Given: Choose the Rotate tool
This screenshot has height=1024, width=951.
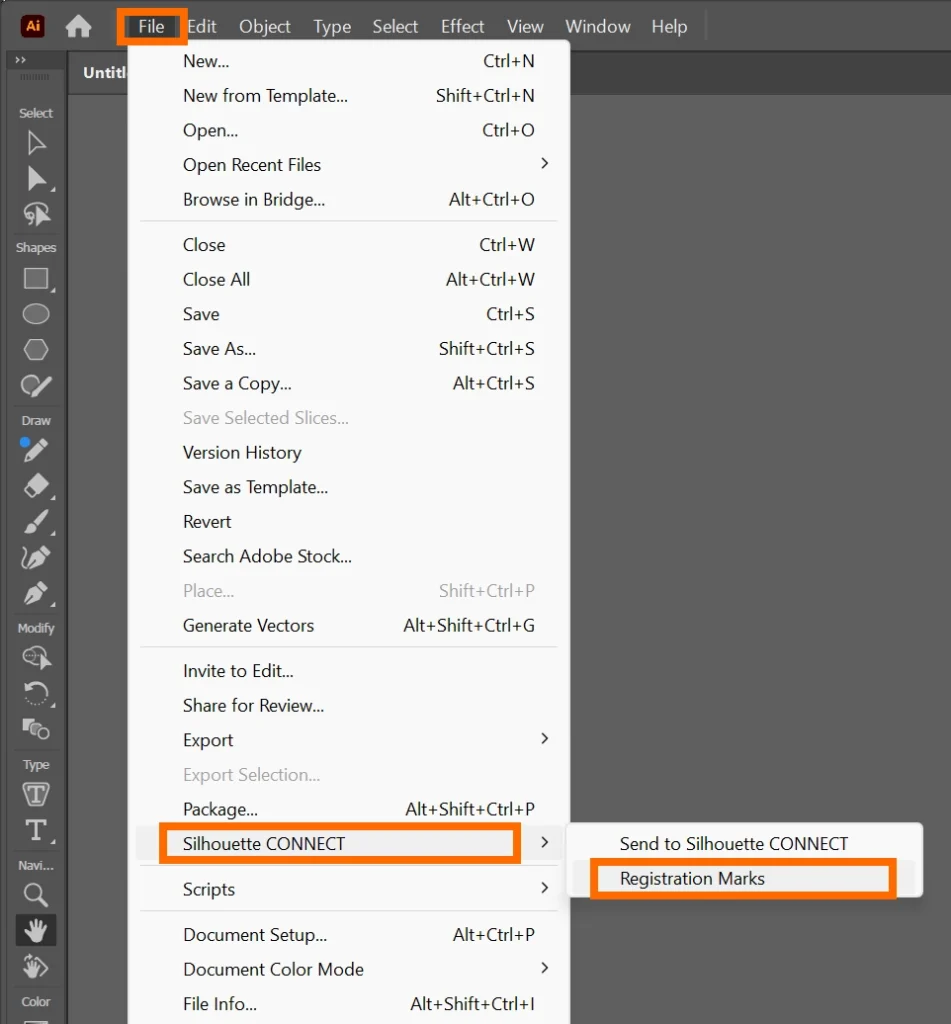Looking at the screenshot, I should click(36, 692).
